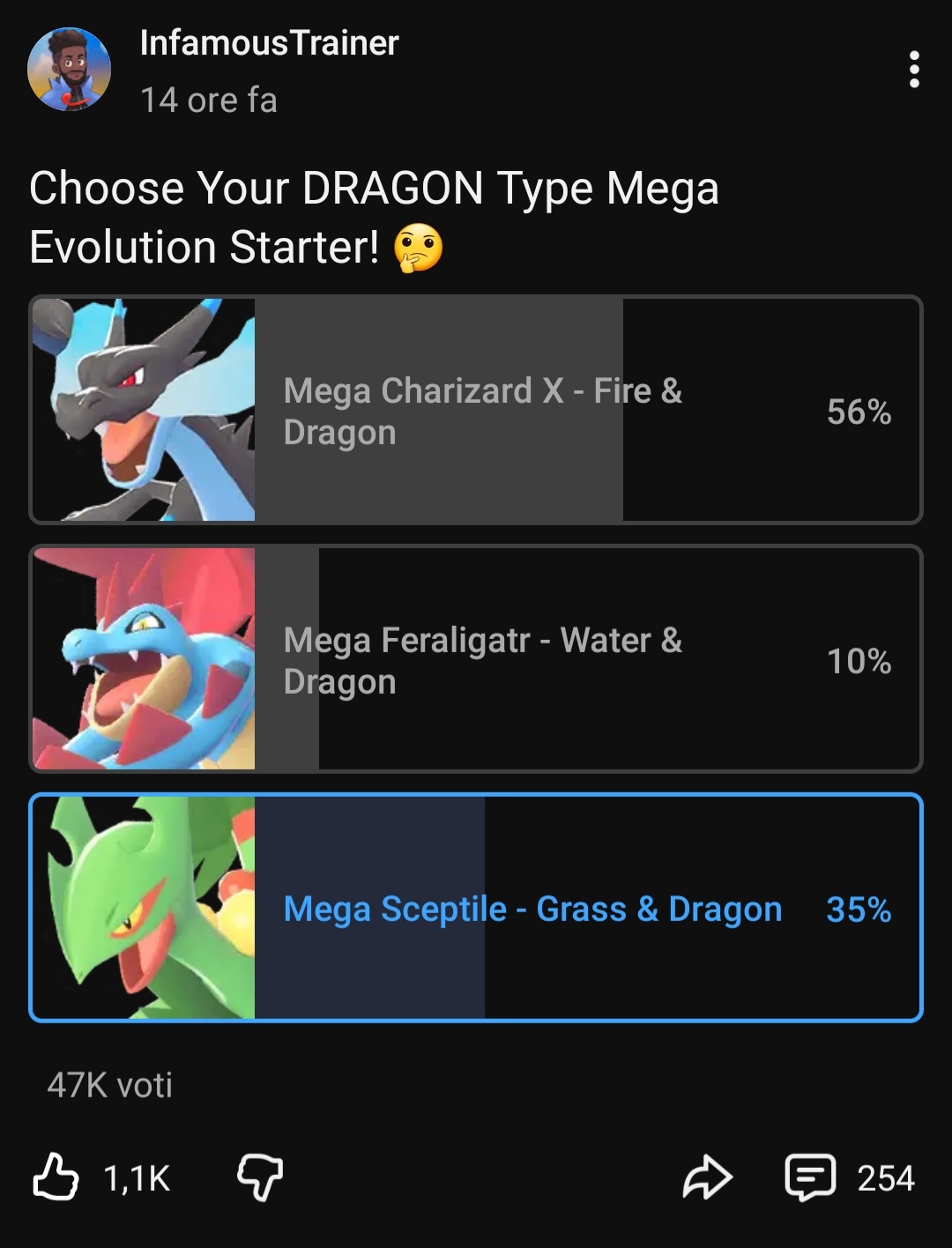Vote for Mega Feraligatr option
The height and width of the screenshot is (1248, 952).
click(476, 659)
